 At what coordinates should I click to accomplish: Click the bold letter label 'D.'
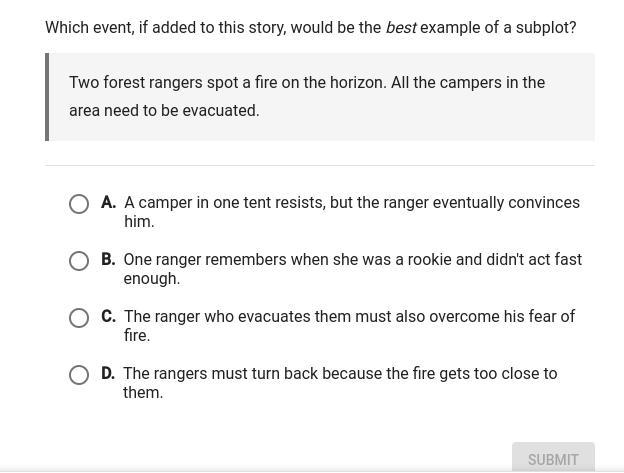tap(108, 373)
